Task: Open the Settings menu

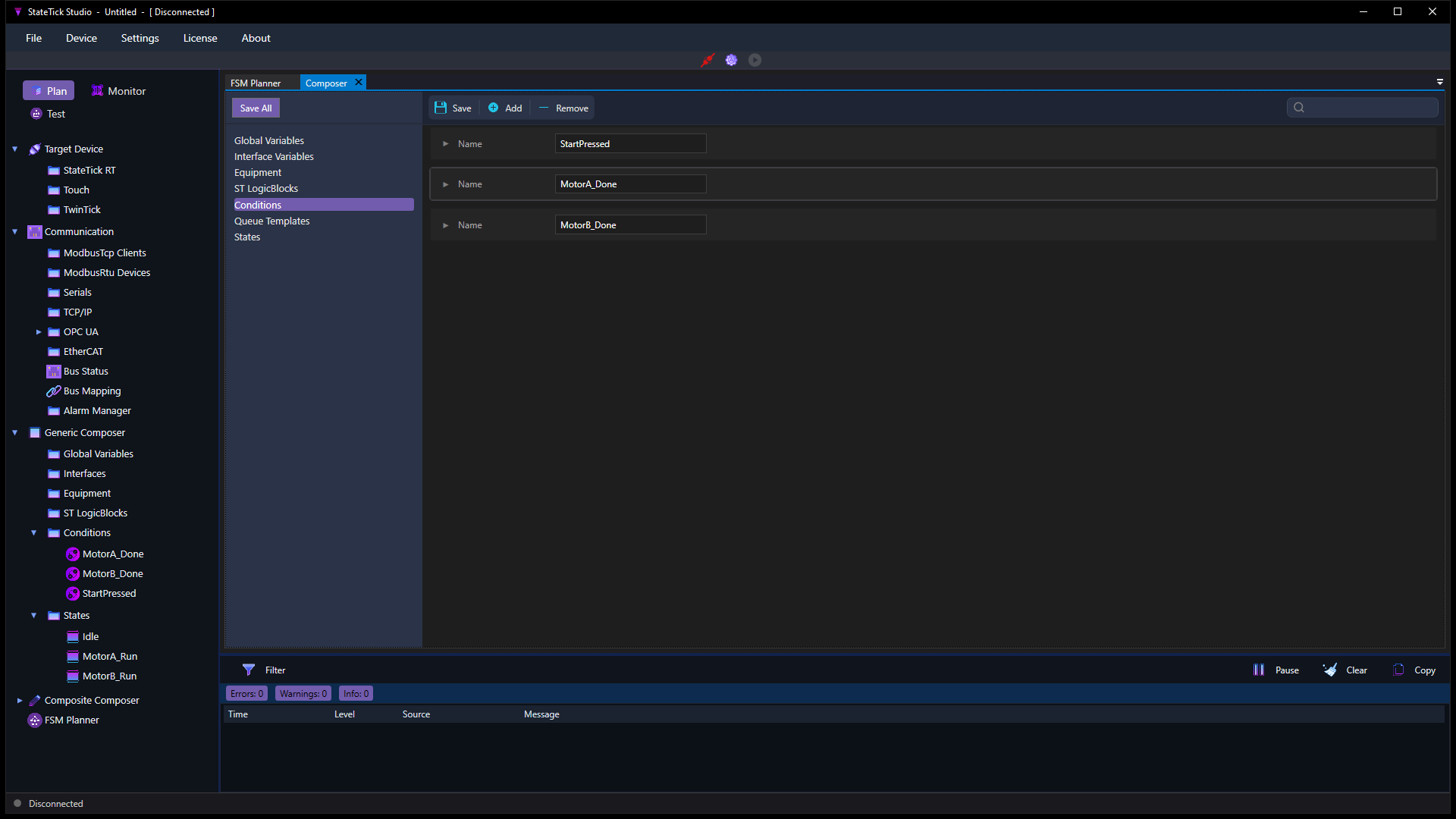Action: tap(140, 38)
